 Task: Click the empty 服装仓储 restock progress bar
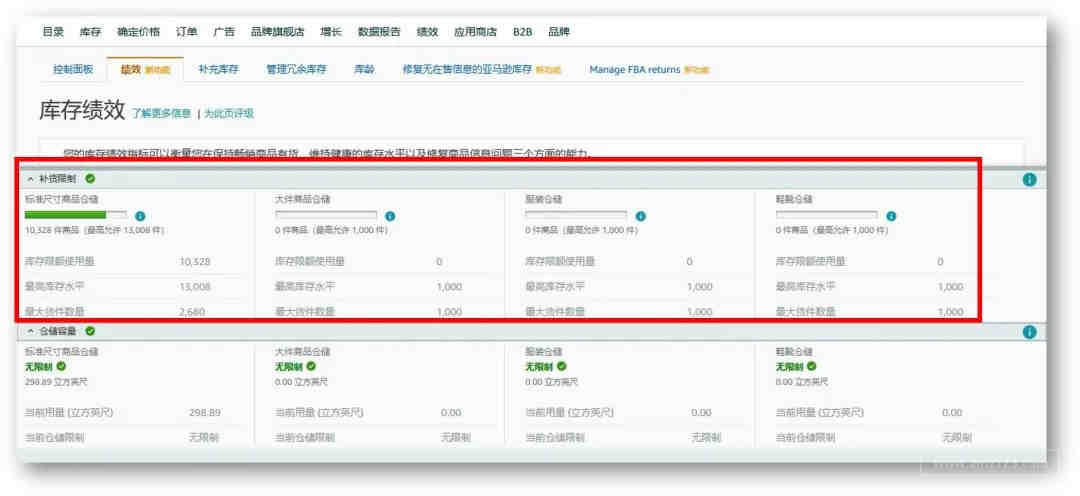click(x=577, y=215)
